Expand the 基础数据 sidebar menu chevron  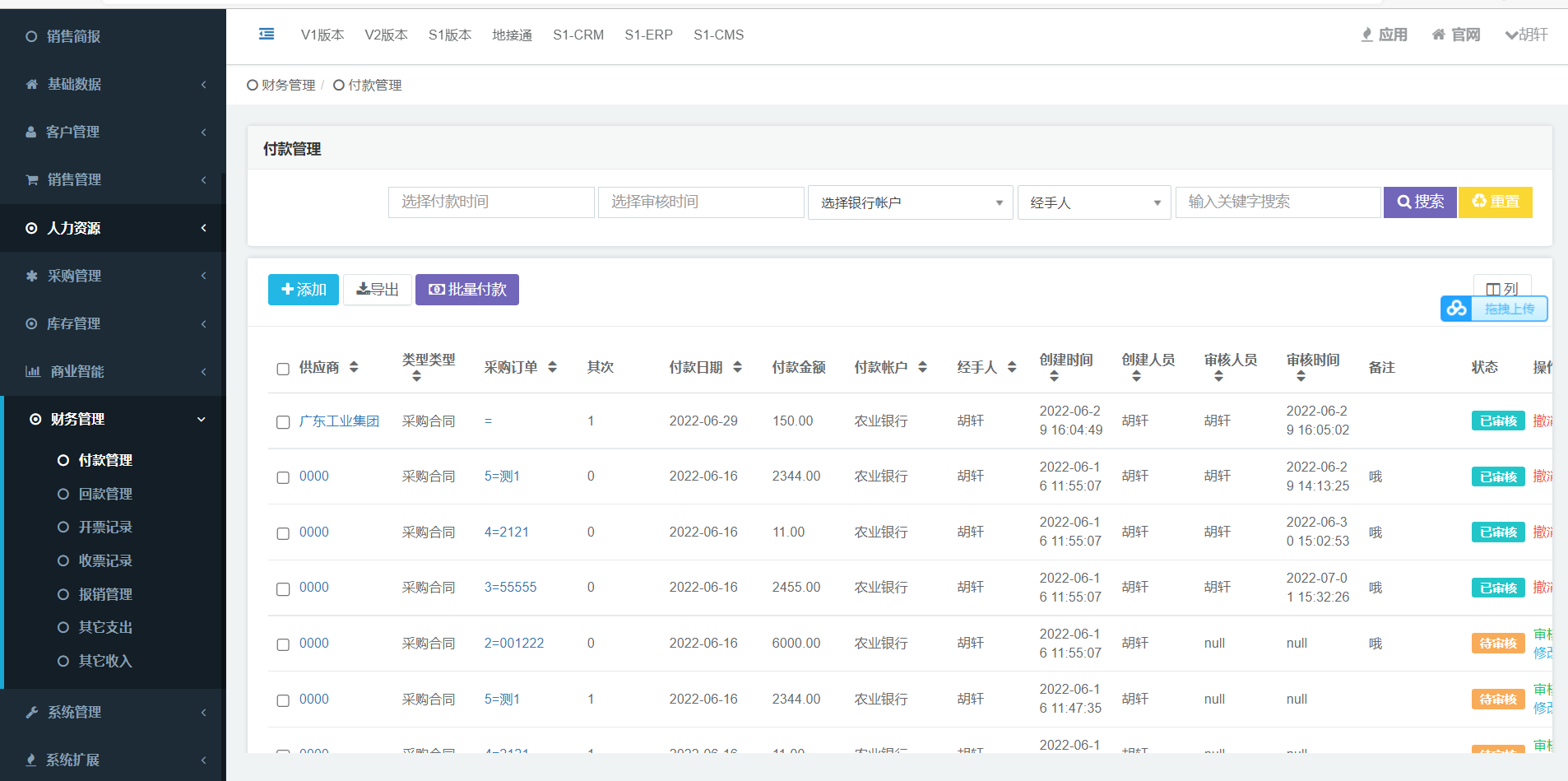[203, 84]
